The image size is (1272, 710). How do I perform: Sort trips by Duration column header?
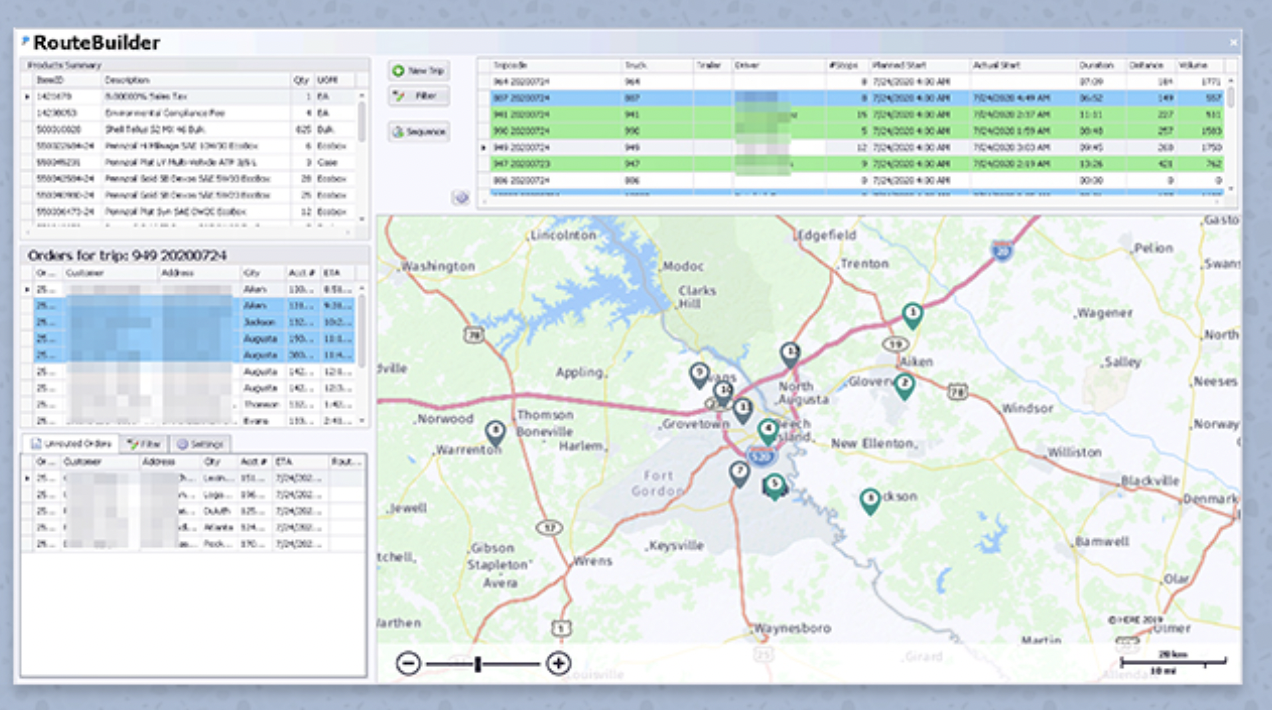pos(1102,64)
